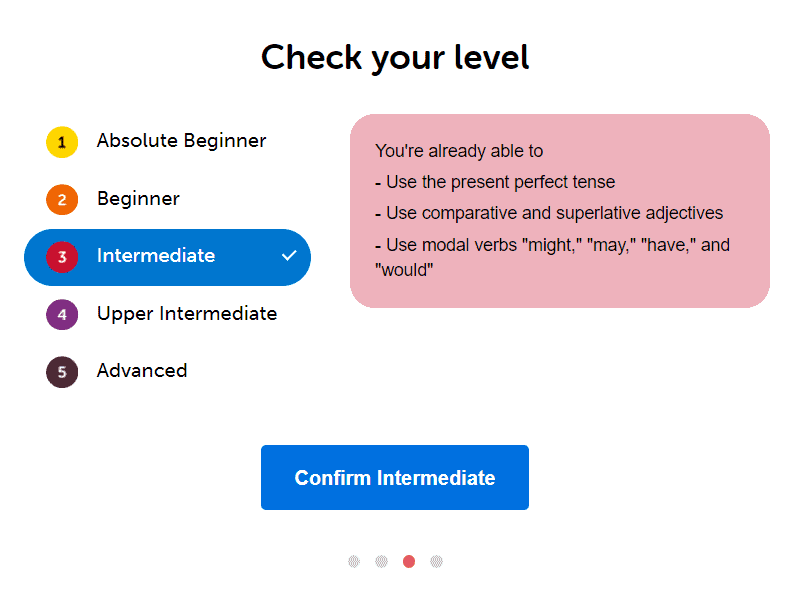
Task: Click the "Check your level" heading
Action: tap(395, 57)
